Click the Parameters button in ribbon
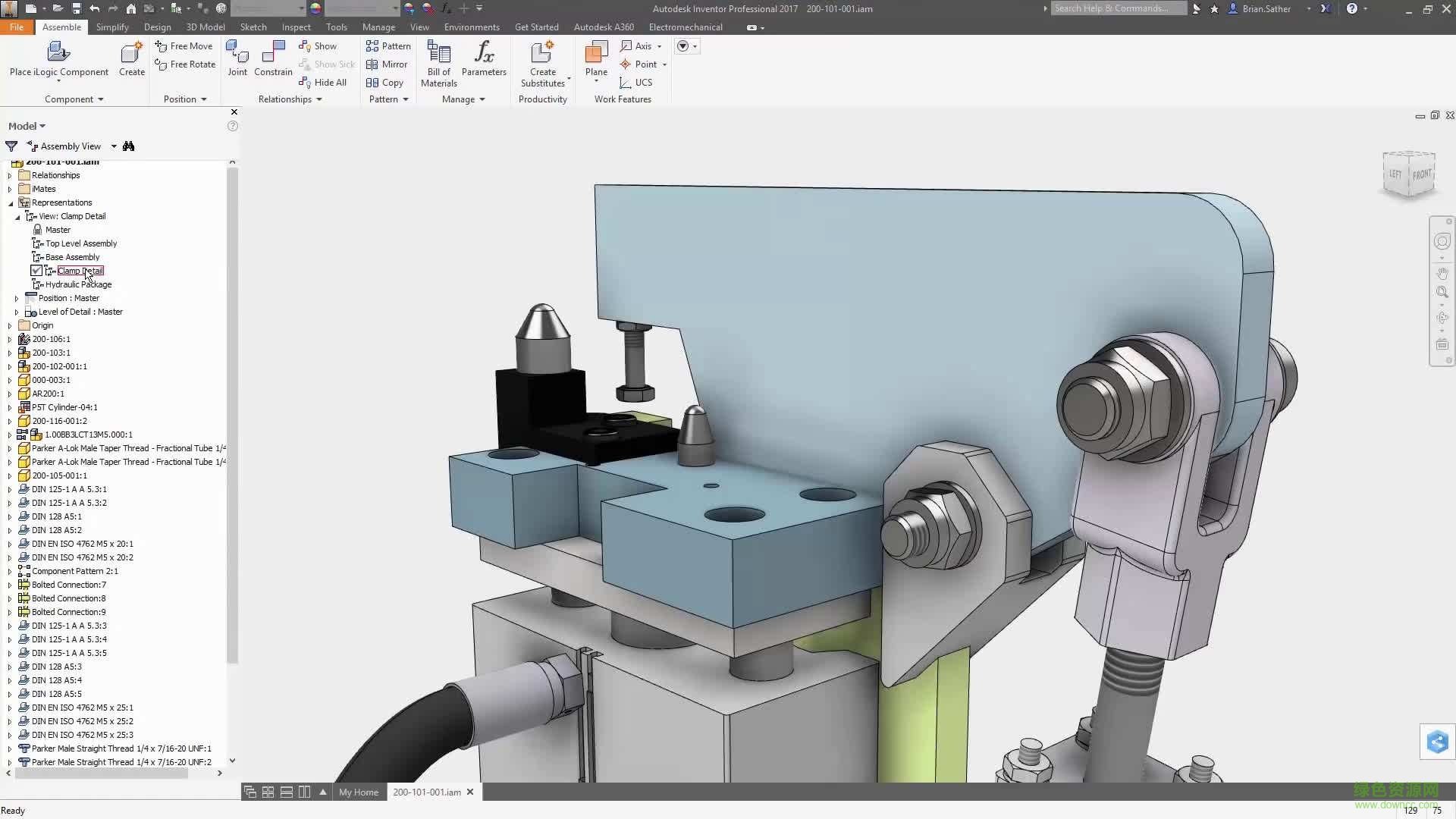The width and height of the screenshot is (1456, 819). pos(484,61)
